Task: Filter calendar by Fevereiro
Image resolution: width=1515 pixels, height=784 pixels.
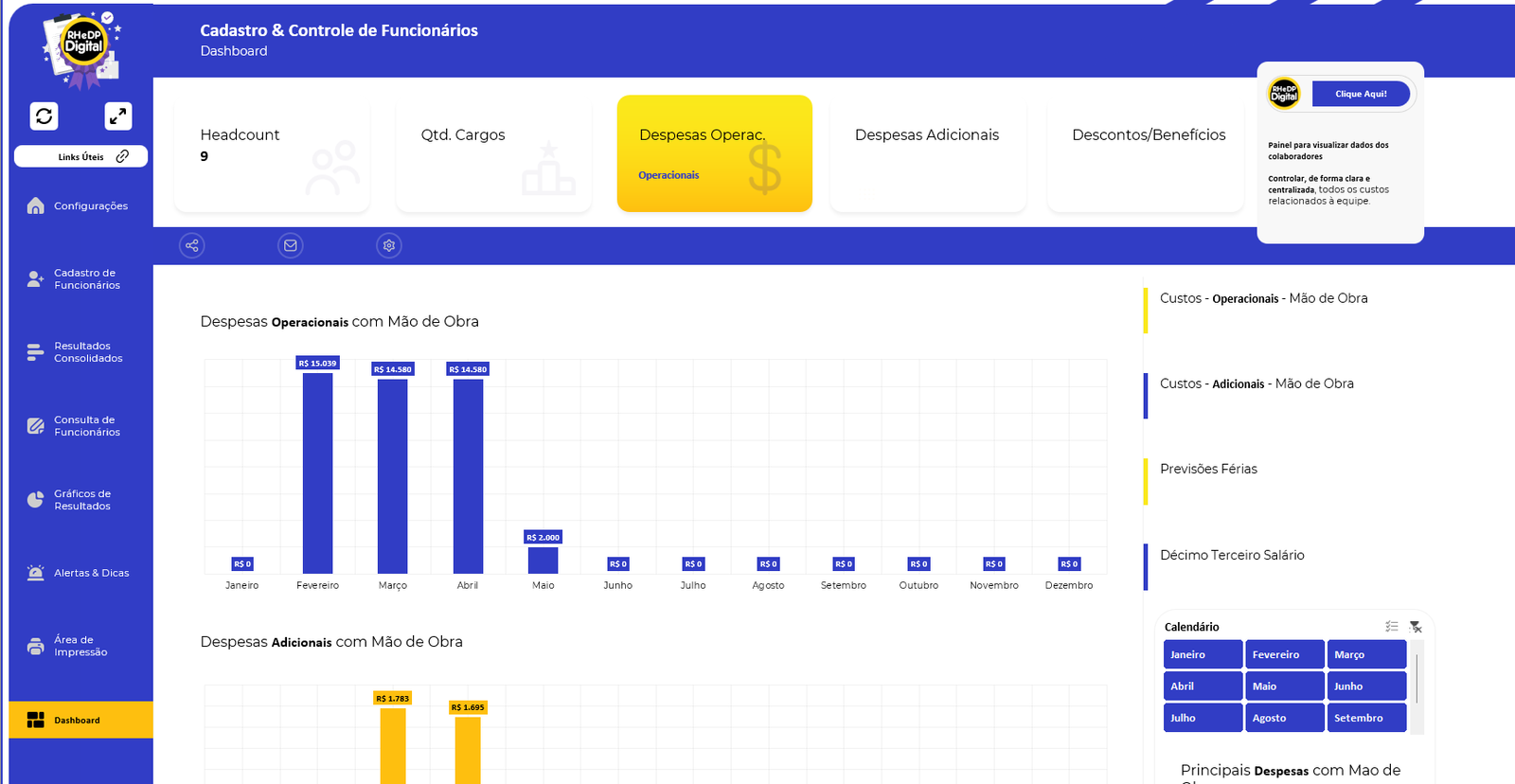Action: coord(1284,654)
